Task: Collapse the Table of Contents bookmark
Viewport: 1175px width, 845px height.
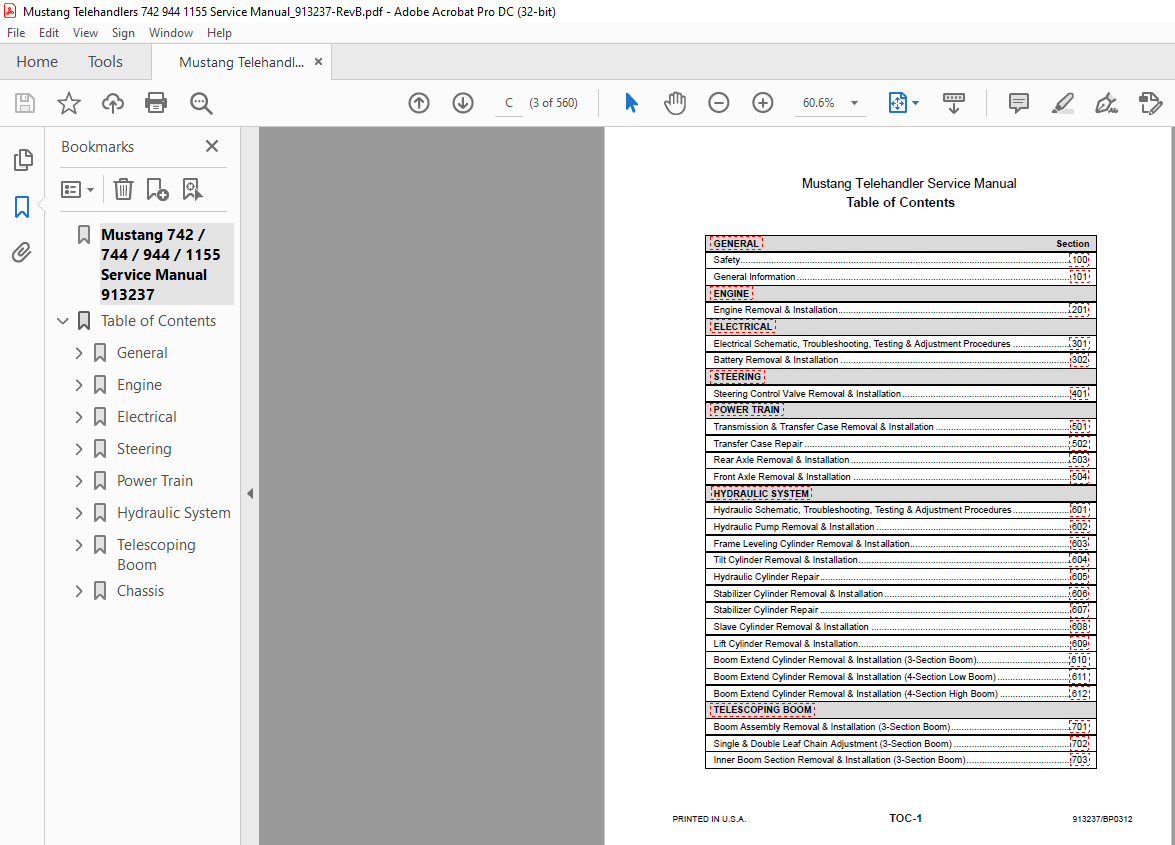Action: click(x=63, y=321)
